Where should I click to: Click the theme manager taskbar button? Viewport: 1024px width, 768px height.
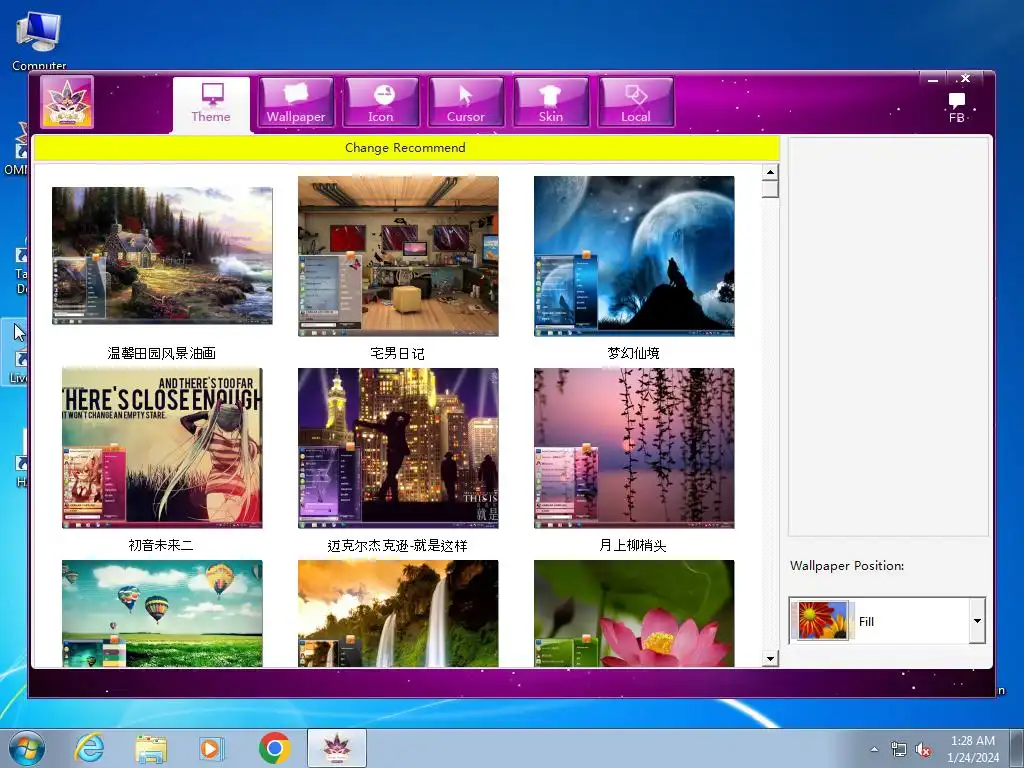click(x=337, y=748)
